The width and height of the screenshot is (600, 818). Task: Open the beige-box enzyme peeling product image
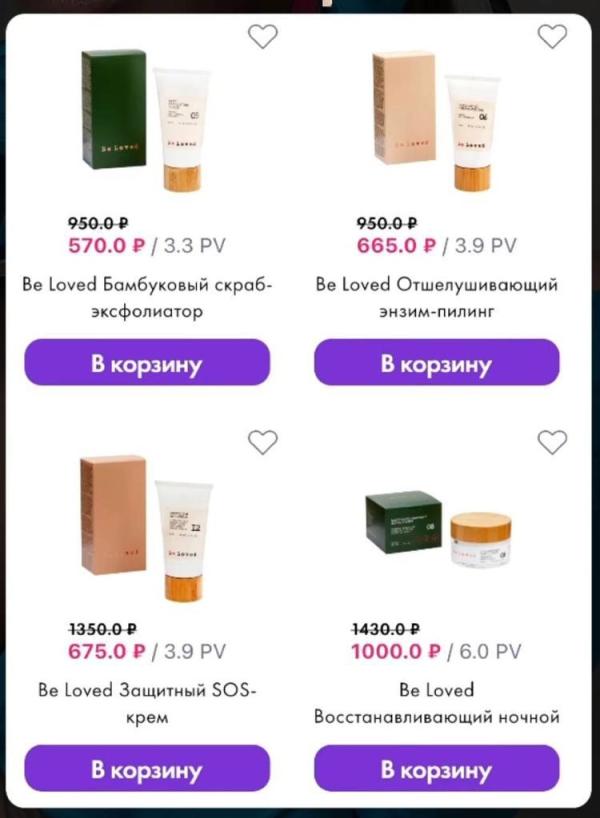437,121
